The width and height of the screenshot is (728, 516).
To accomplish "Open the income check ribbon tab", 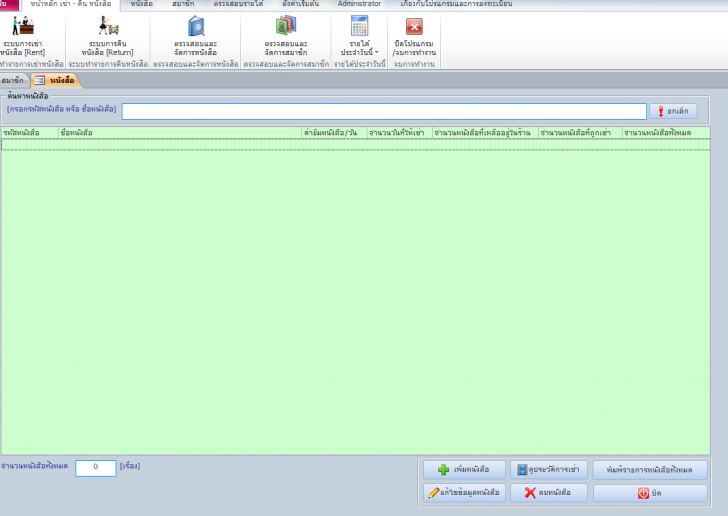I will [x=238, y=4].
